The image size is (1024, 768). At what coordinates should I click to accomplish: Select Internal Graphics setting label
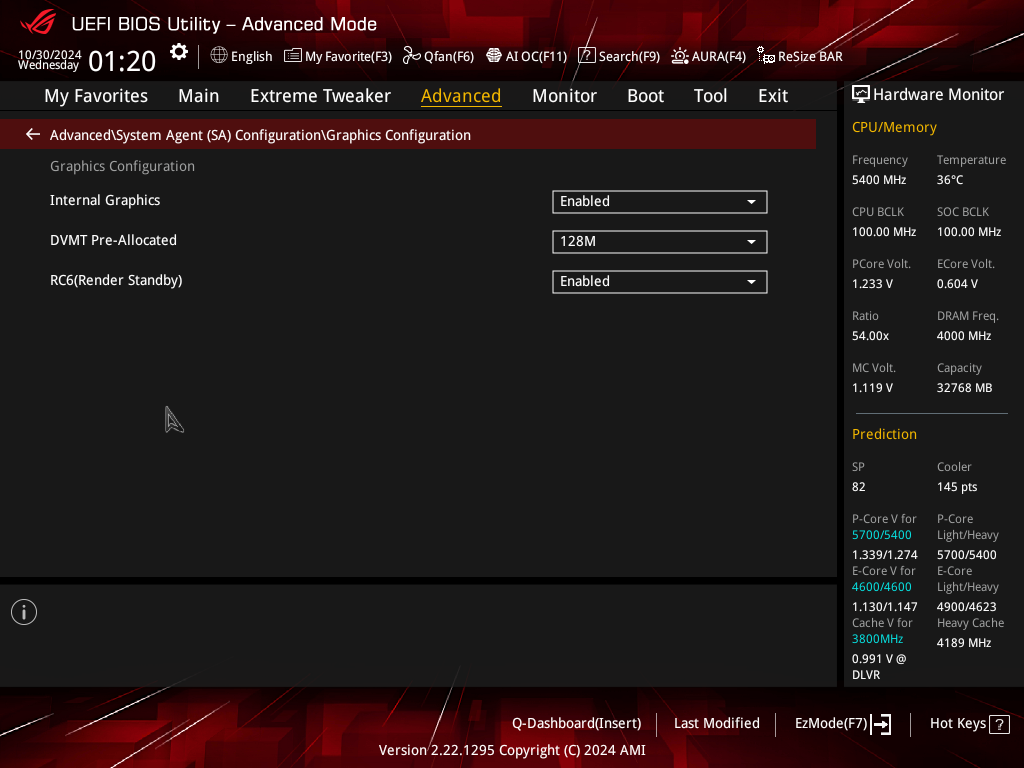104,200
